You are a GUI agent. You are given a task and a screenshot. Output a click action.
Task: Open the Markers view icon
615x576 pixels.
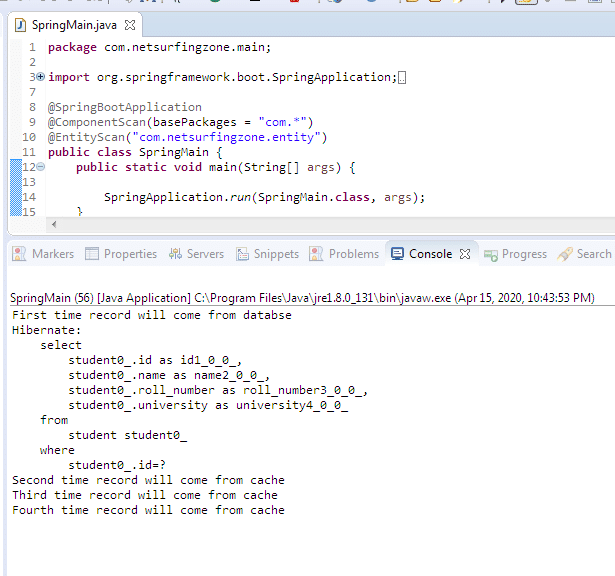click(x=19, y=254)
